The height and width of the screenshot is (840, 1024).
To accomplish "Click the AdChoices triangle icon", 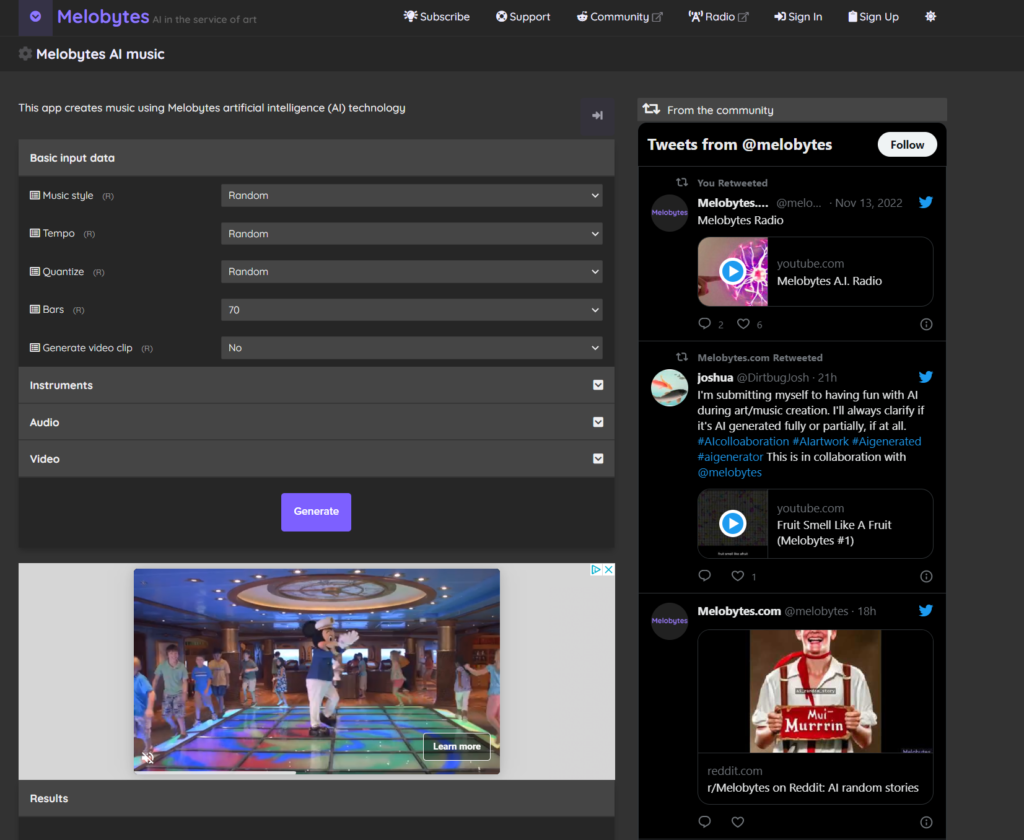I will pyautogui.click(x=596, y=570).
